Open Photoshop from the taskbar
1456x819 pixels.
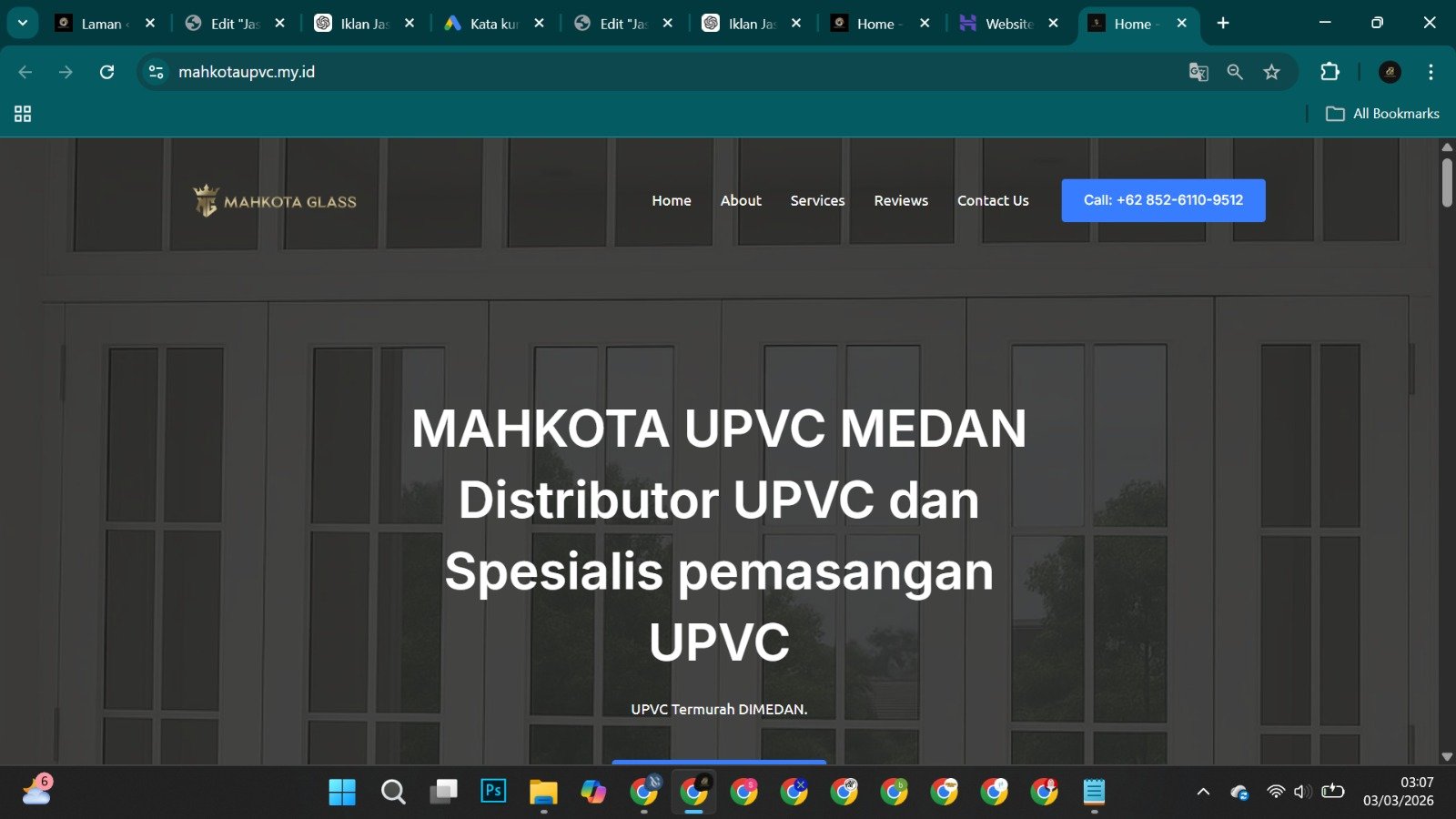[492, 792]
